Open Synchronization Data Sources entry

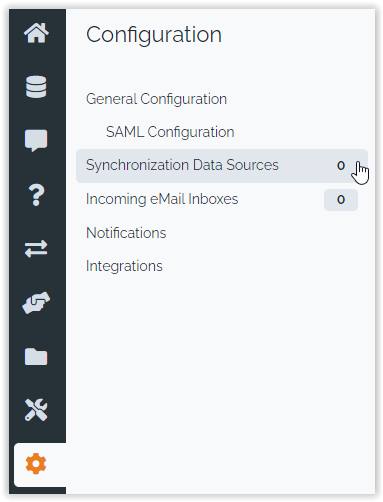(222, 166)
